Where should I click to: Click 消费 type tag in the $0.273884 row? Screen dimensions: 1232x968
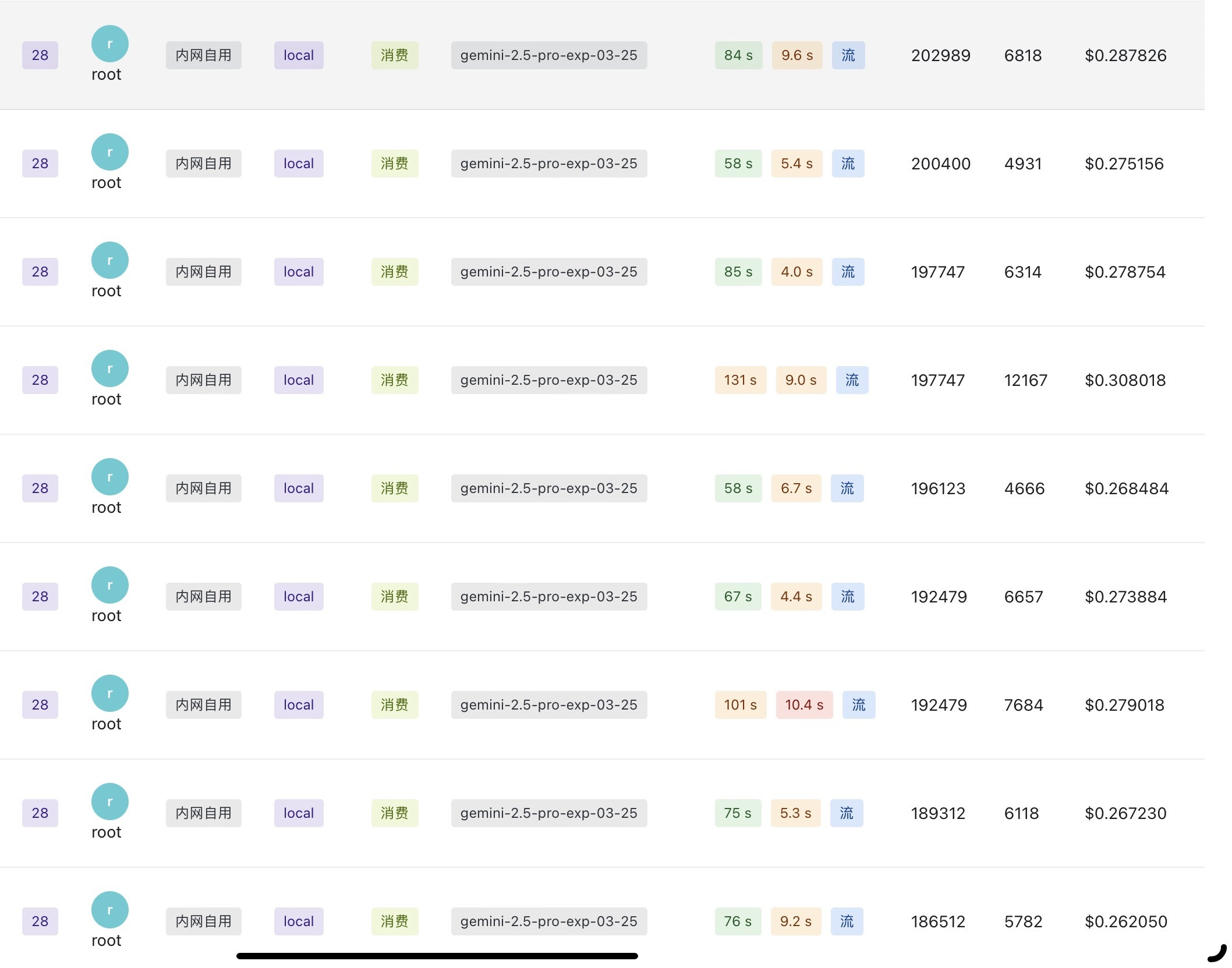click(394, 597)
